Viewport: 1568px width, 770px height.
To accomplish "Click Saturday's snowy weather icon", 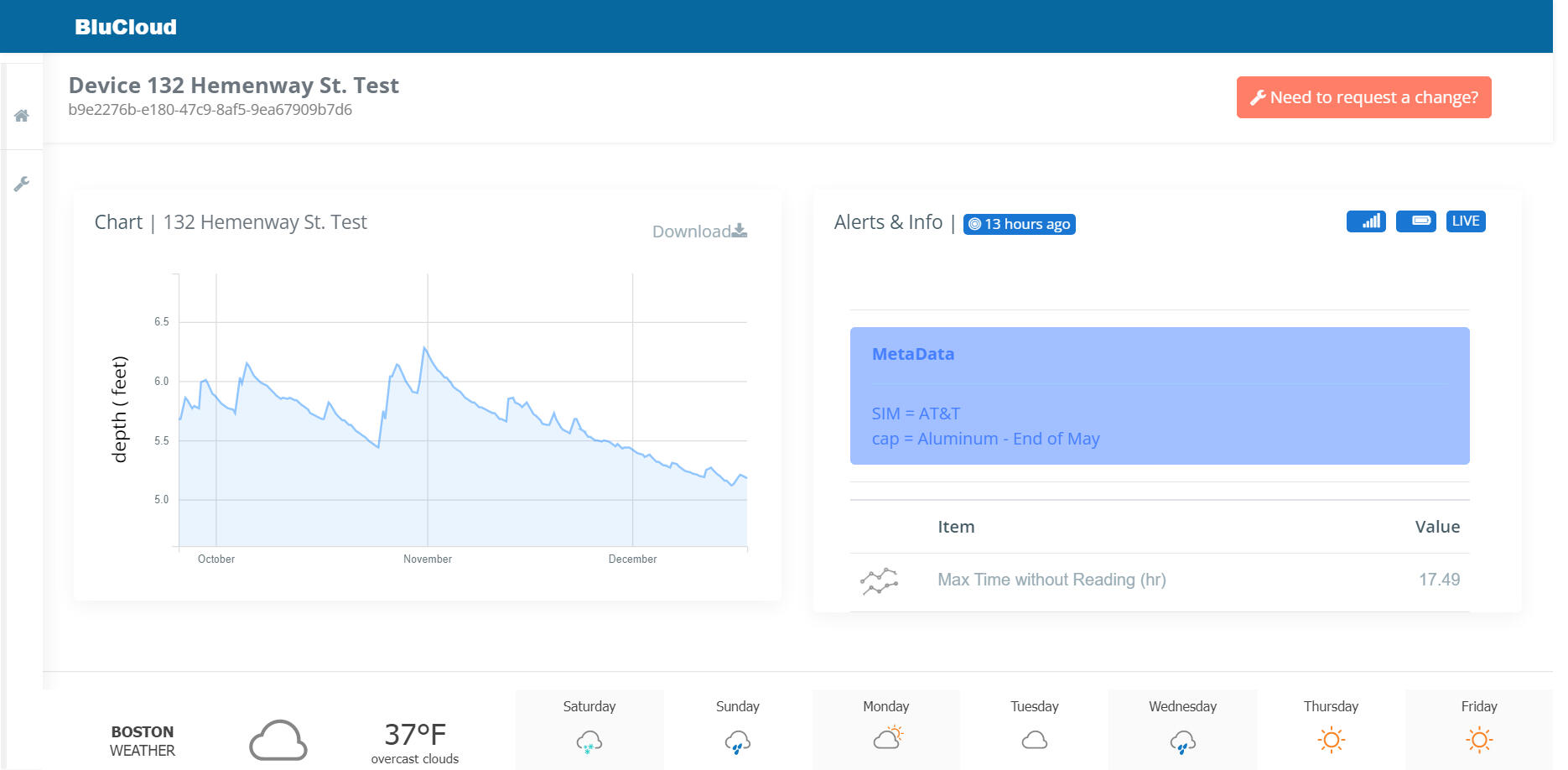I will pos(589,741).
